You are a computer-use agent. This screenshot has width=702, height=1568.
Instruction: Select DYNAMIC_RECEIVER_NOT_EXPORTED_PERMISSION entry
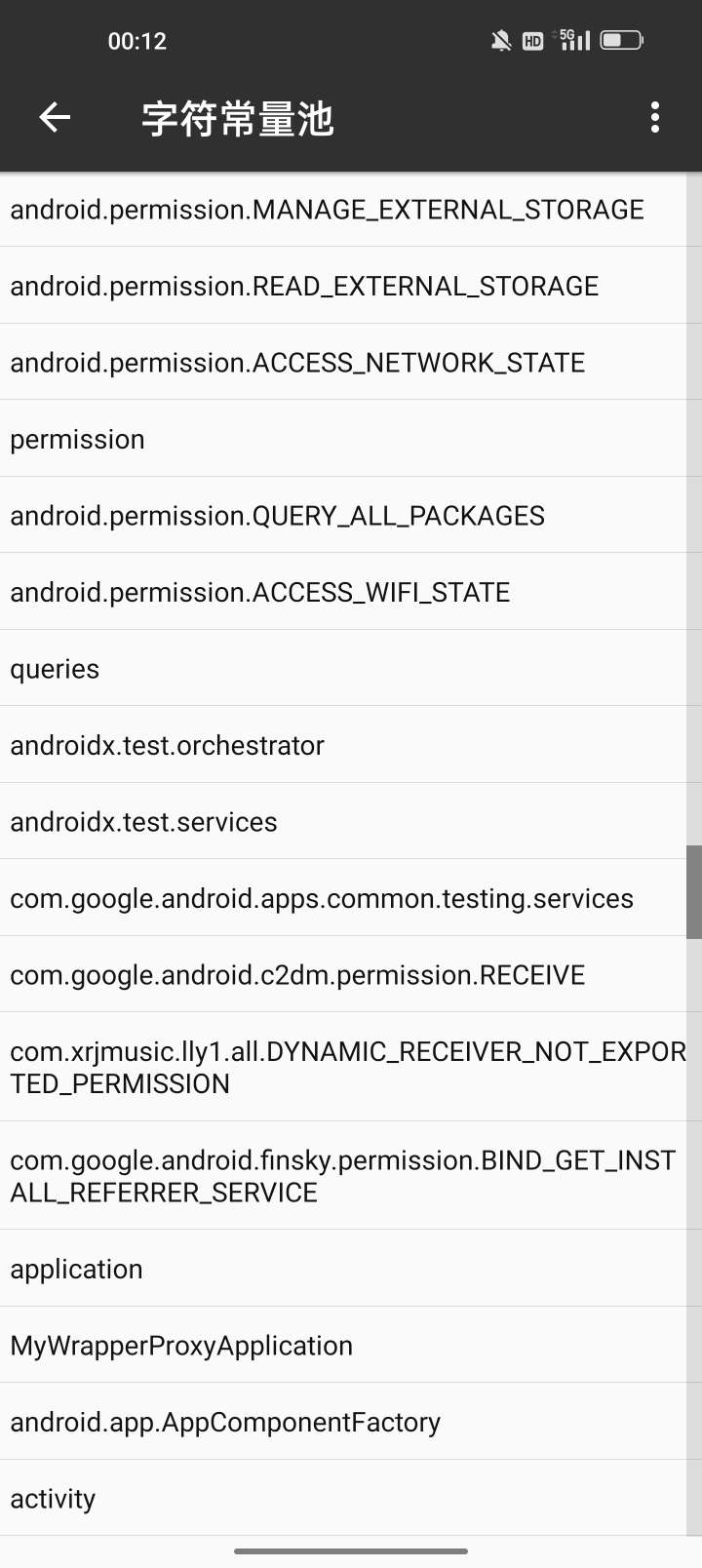click(x=343, y=1067)
